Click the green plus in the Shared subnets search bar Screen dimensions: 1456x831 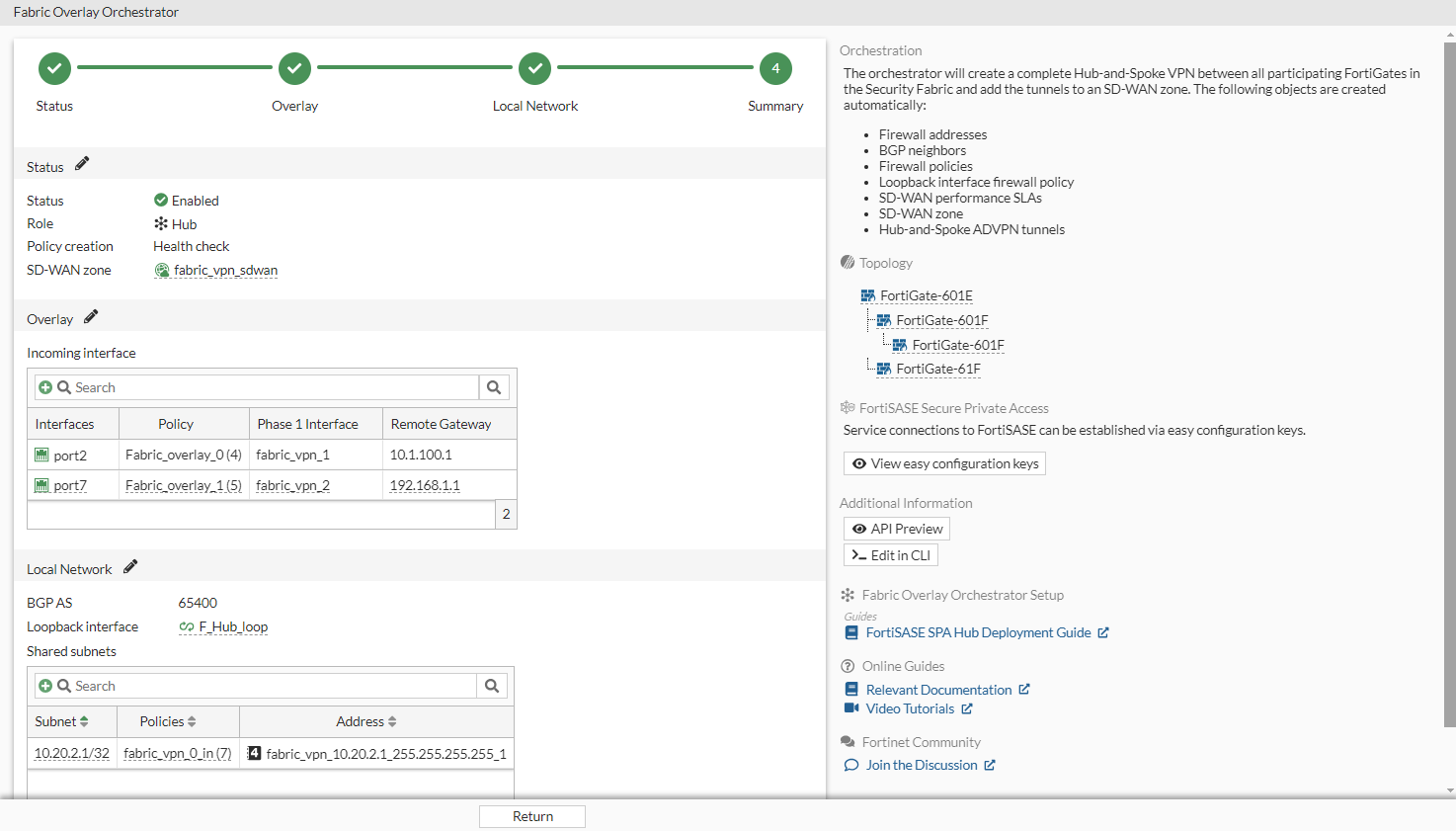point(46,685)
